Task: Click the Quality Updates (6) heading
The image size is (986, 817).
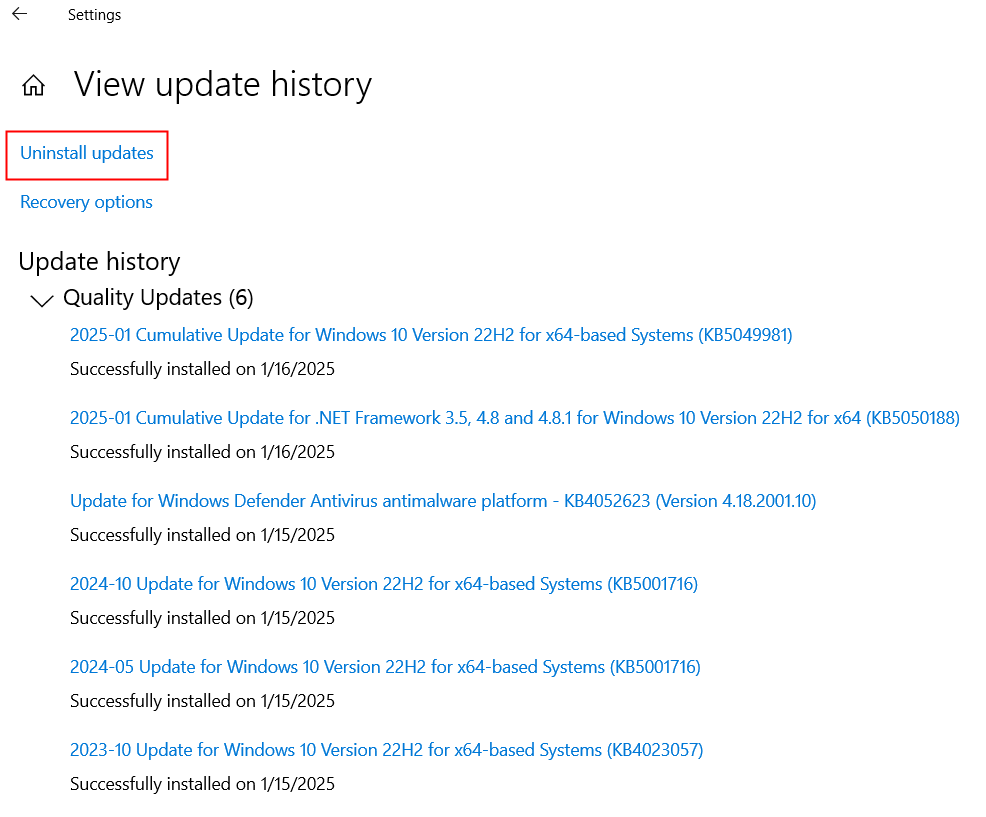Action: (x=159, y=297)
